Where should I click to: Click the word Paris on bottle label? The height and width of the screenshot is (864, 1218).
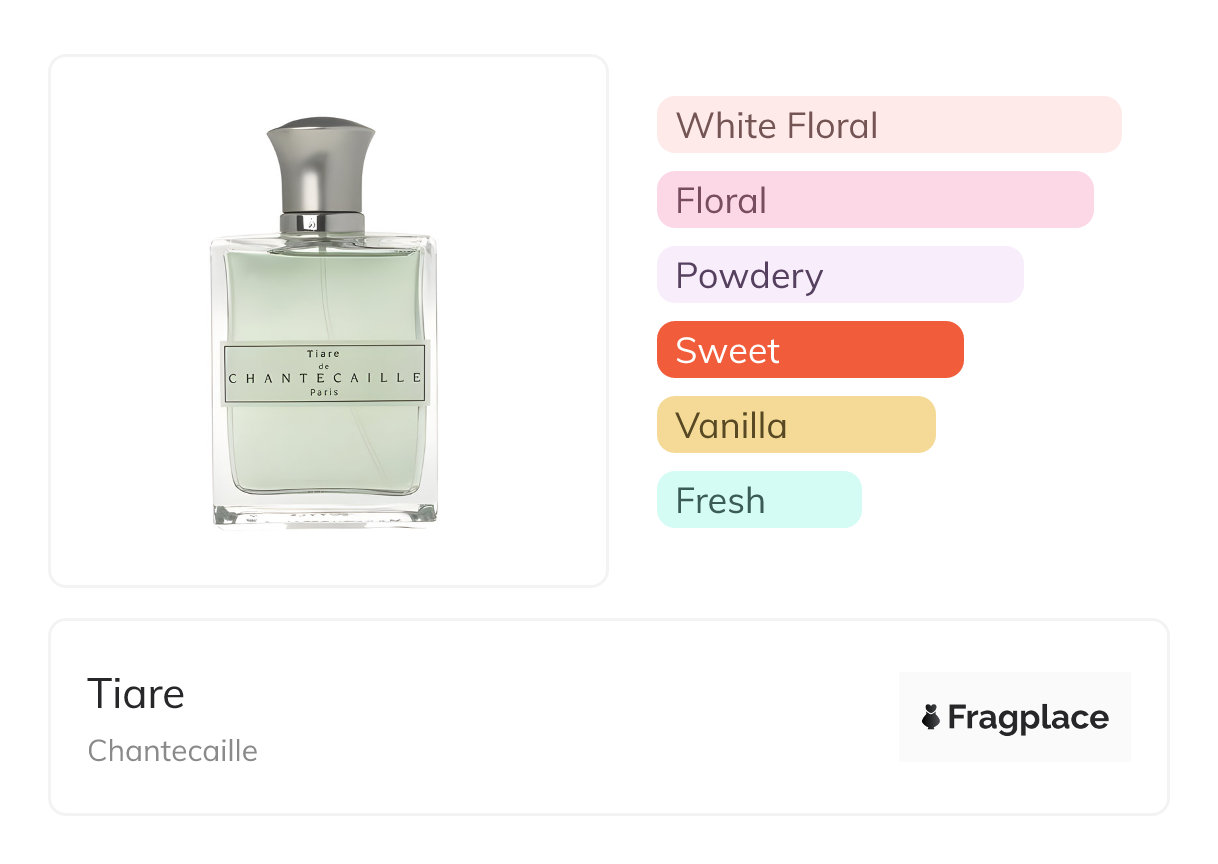[x=325, y=393]
